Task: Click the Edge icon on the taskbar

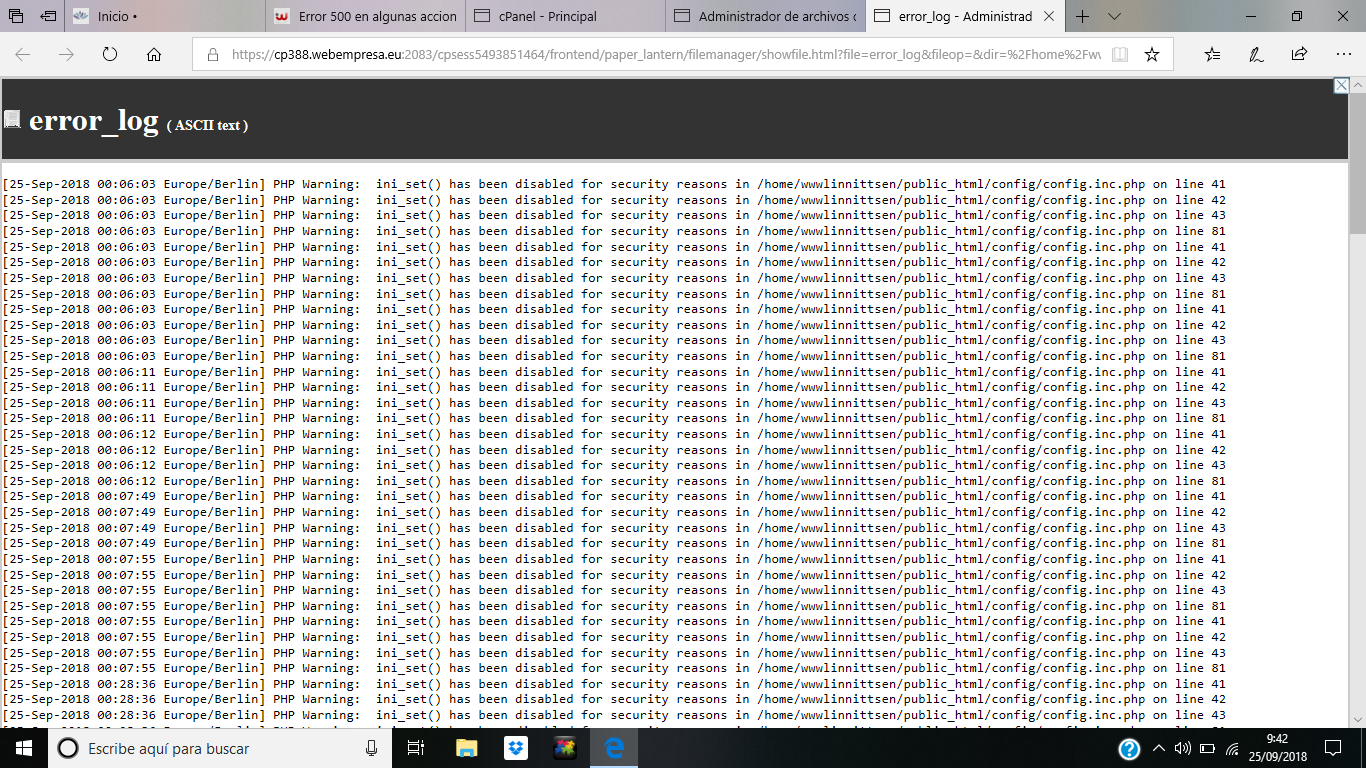Action: tap(613, 748)
